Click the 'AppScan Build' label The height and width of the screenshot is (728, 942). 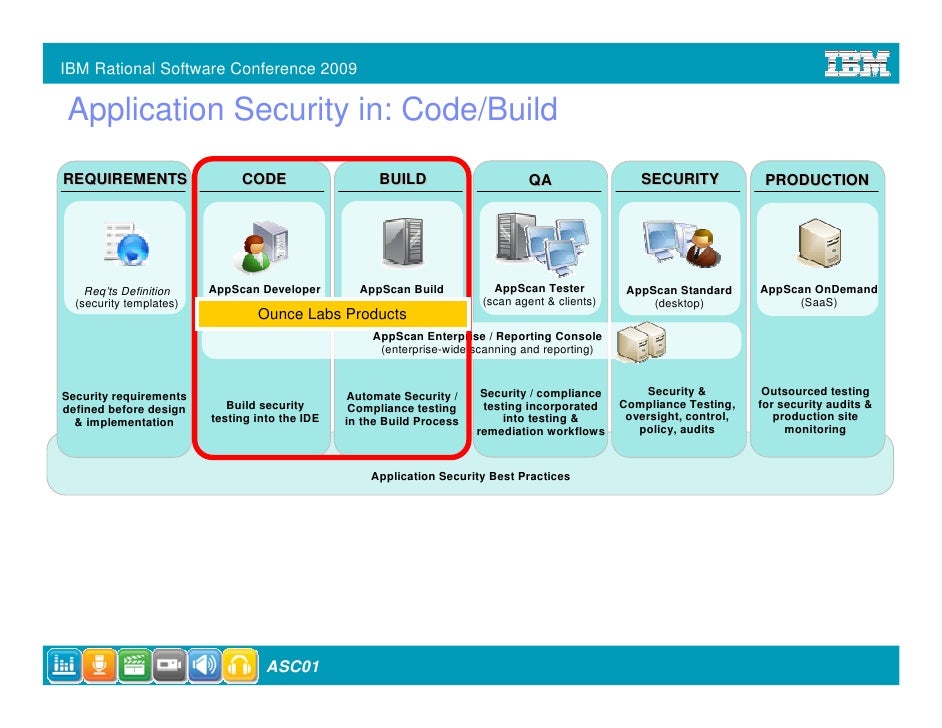[x=402, y=290]
